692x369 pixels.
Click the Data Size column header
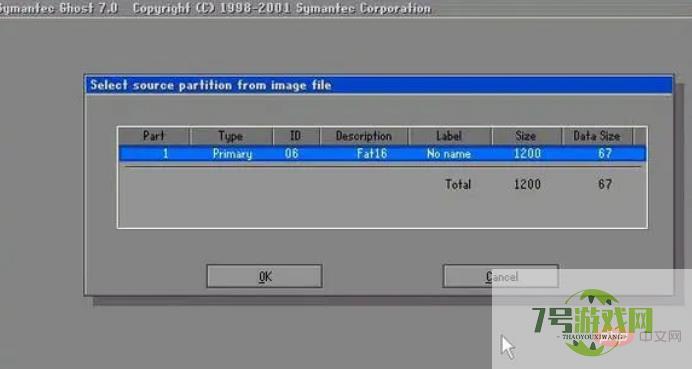pos(597,136)
